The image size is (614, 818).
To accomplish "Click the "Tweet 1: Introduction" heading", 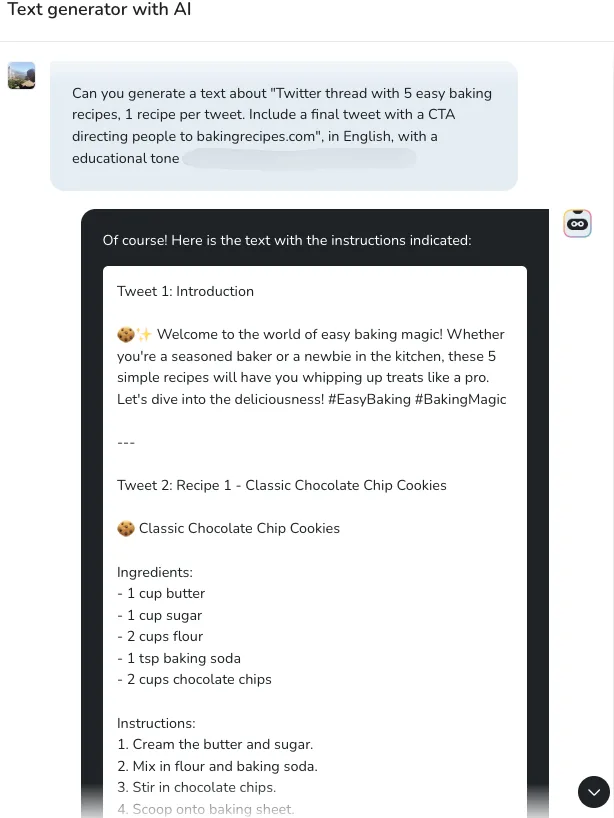I will [x=185, y=292].
